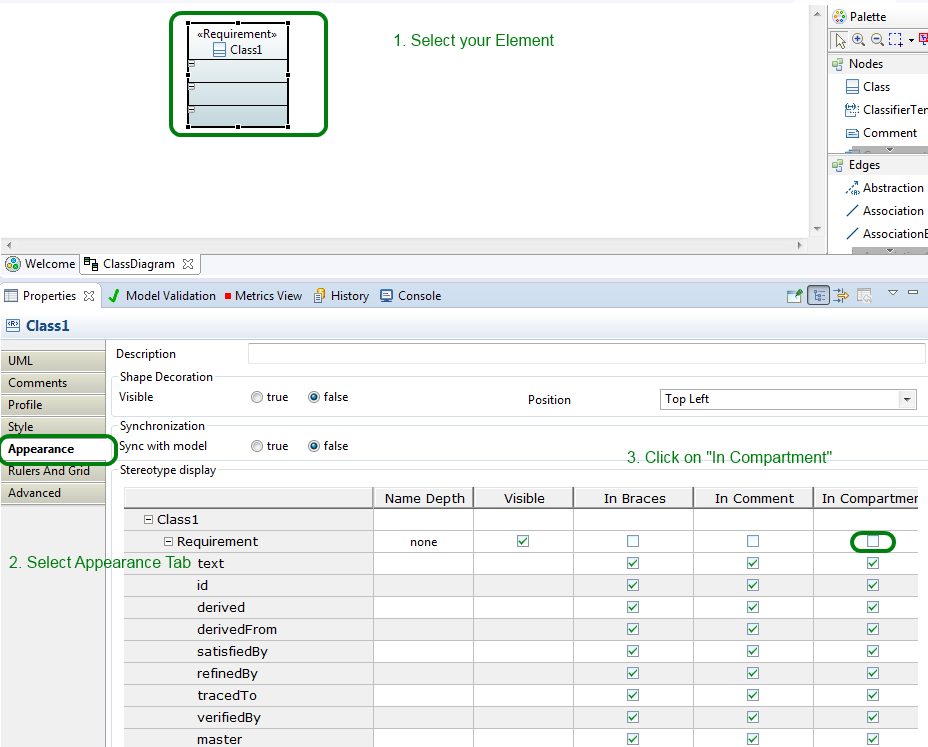928x747 pixels.
Task: Open the Properties view menu triangle
Action: click(x=893, y=292)
